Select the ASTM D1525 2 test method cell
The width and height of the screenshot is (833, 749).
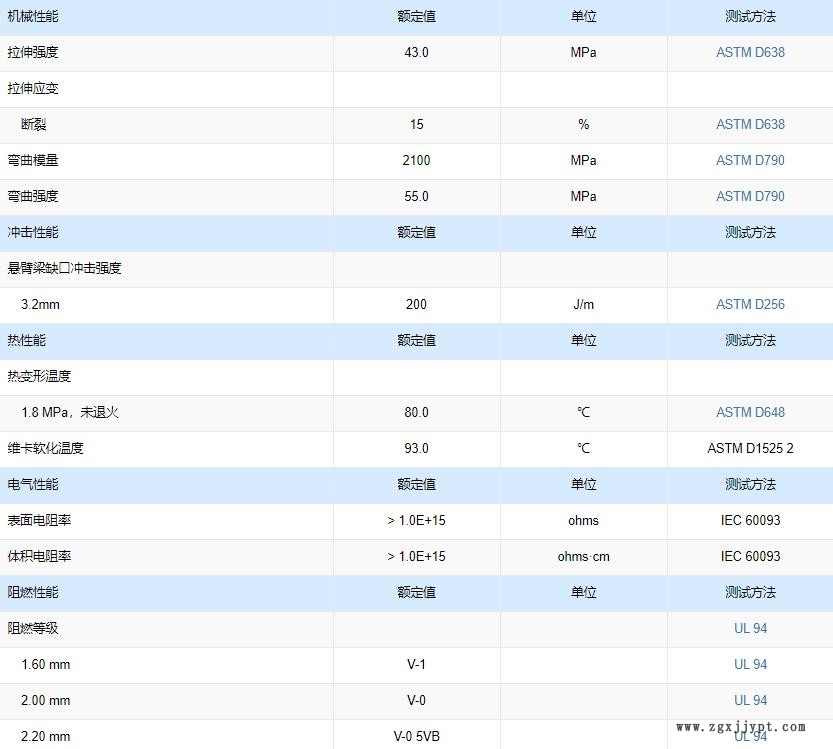750,448
